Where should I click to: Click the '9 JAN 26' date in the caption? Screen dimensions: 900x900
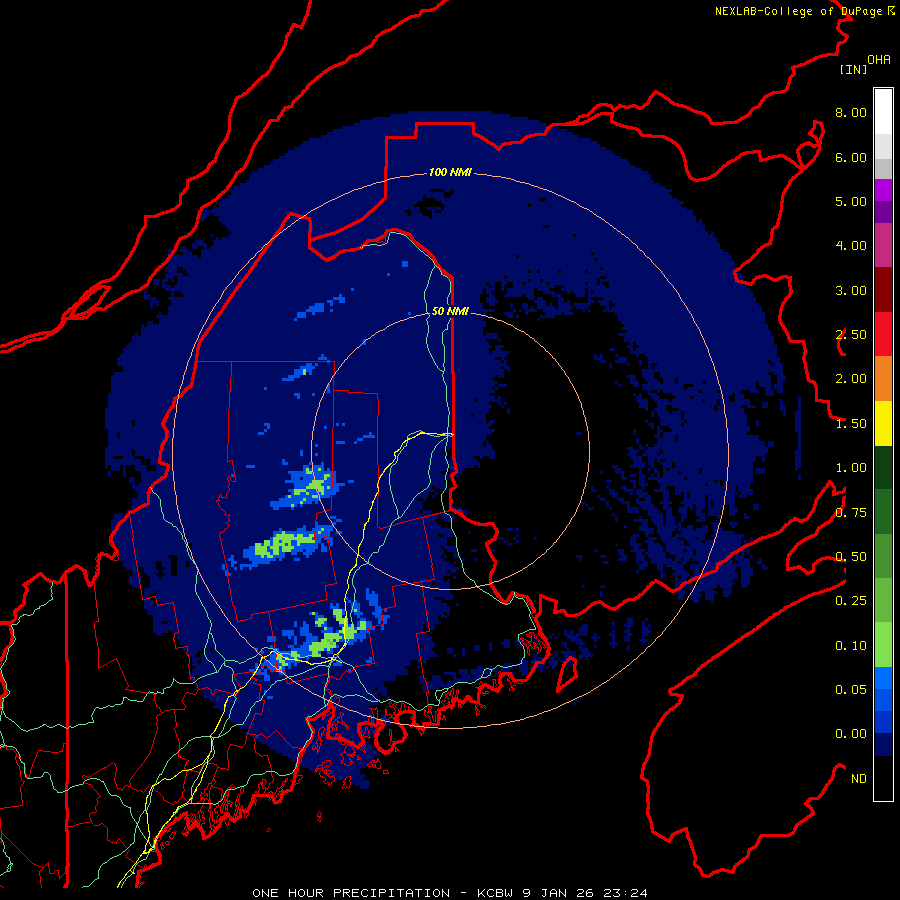(558, 893)
